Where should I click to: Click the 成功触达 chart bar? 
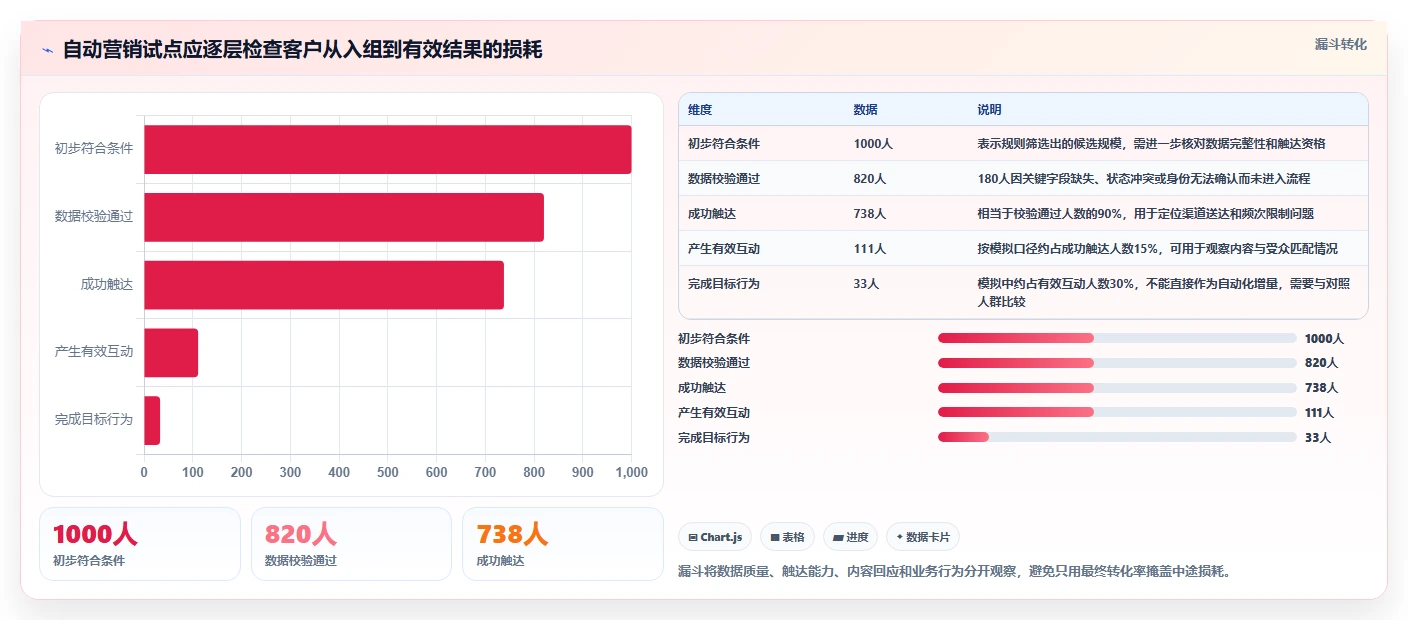(324, 285)
